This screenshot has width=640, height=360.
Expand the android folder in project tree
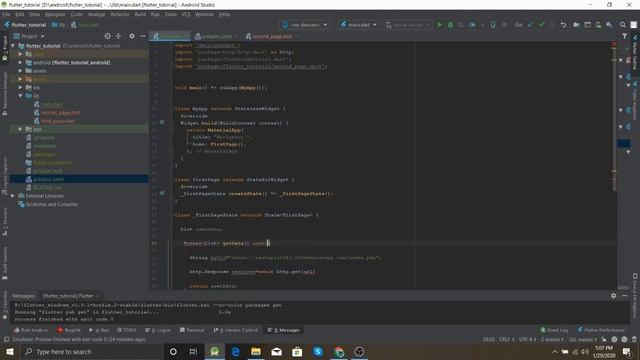pos(20,62)
